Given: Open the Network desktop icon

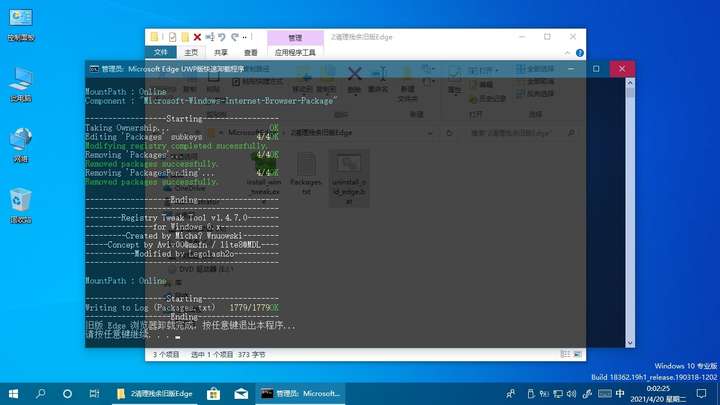Looking at the screenshot, I should 21,146.
